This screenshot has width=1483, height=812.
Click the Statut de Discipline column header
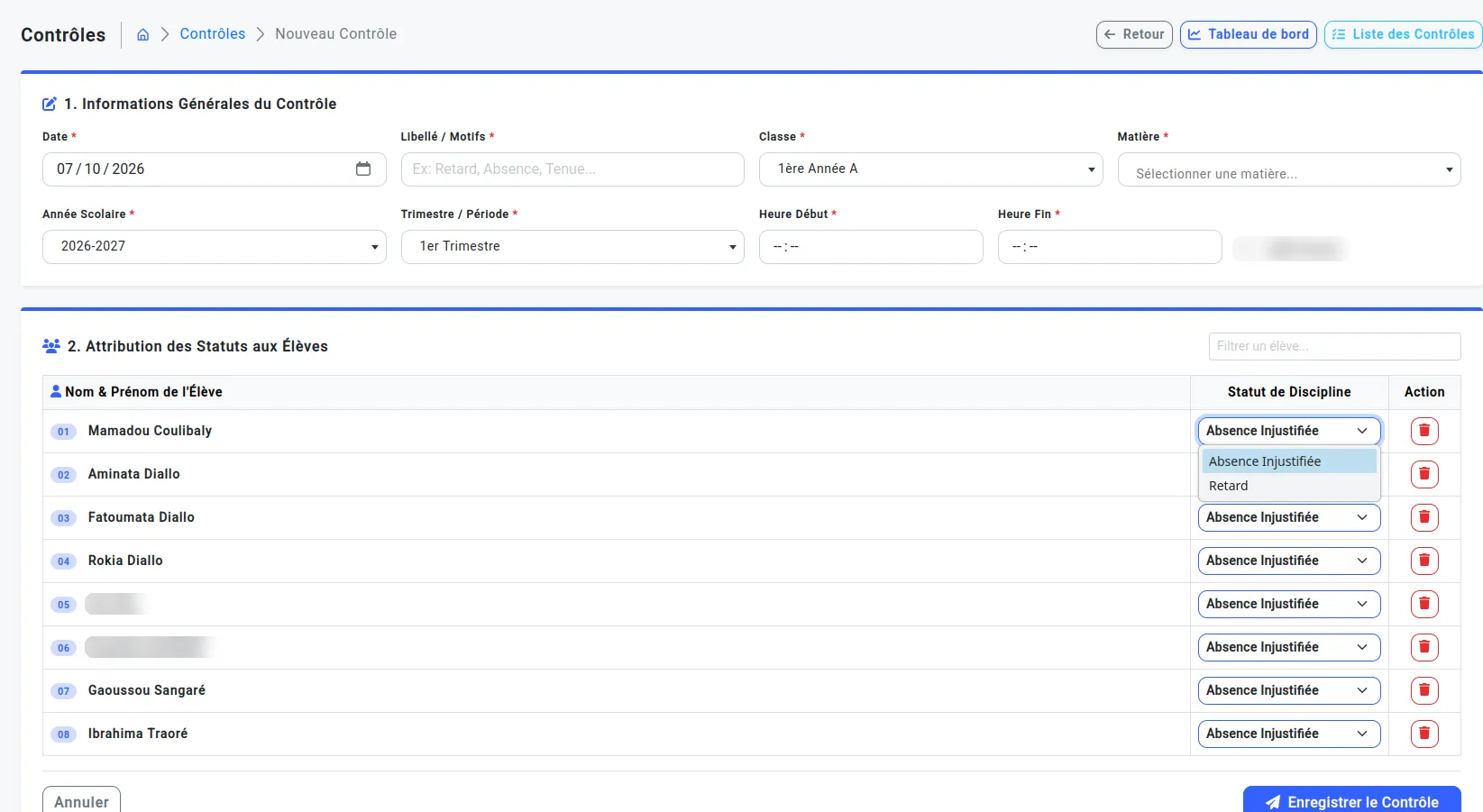[1289, 392]
